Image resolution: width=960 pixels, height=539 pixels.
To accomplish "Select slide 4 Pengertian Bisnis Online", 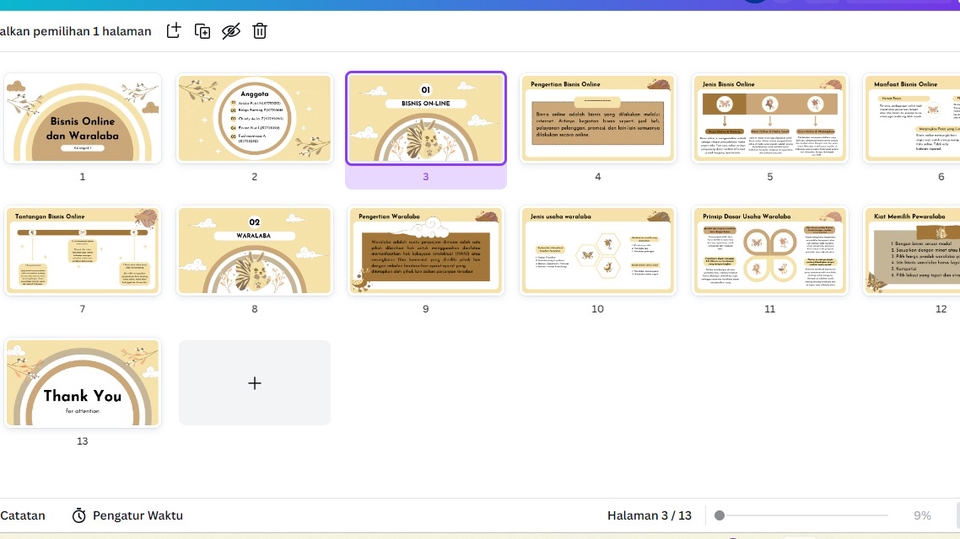I will click(598, 118).
